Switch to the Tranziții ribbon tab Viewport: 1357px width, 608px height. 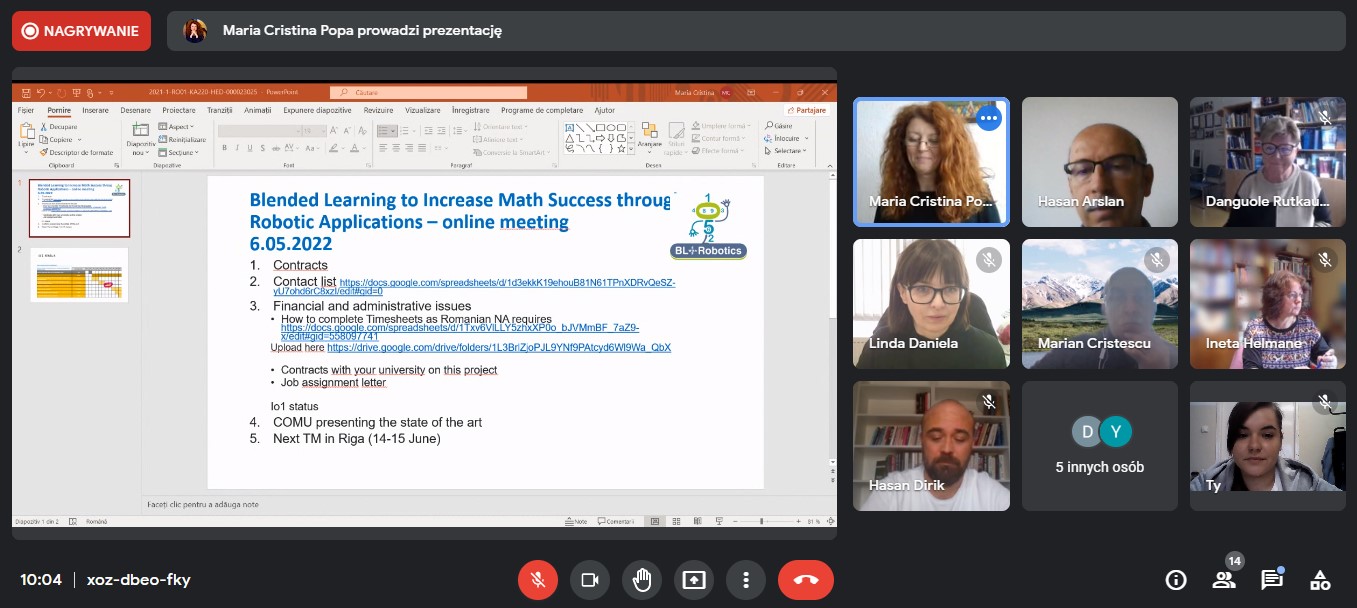(219, 110)
